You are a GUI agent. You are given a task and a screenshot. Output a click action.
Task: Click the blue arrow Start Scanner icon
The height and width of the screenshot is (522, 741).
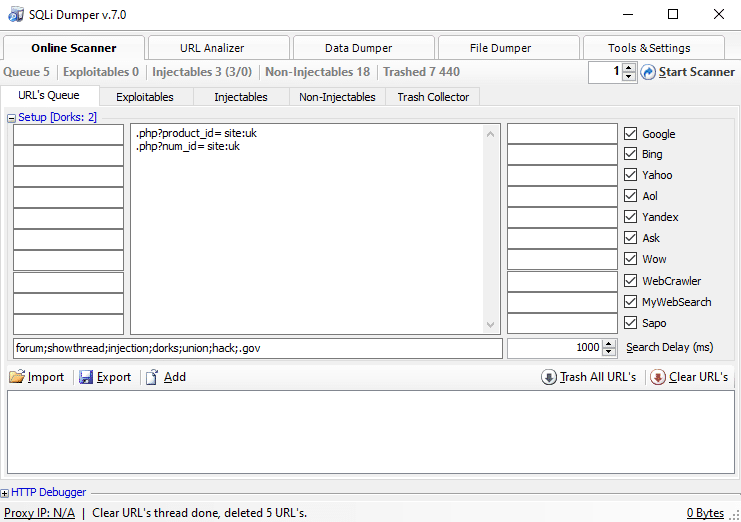(x=648, y=72)
